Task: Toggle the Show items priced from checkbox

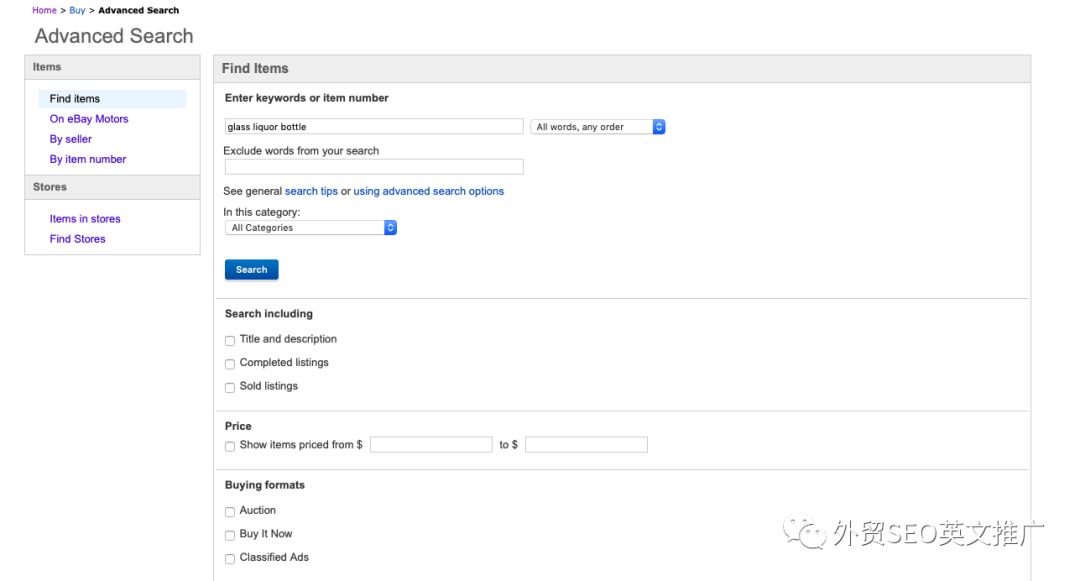Action: click(230, 446)
